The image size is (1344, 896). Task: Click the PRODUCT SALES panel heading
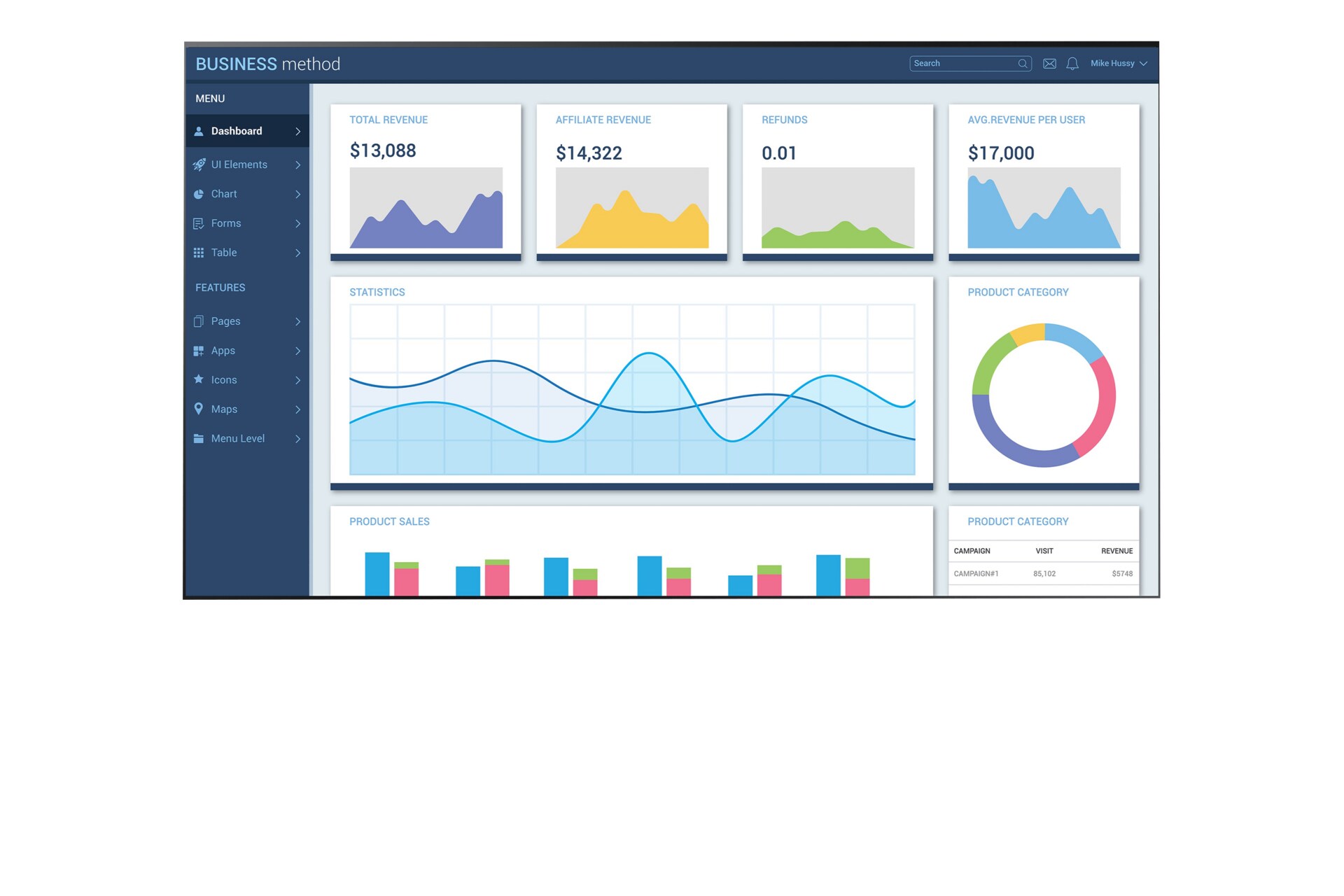tap(389, 522)
